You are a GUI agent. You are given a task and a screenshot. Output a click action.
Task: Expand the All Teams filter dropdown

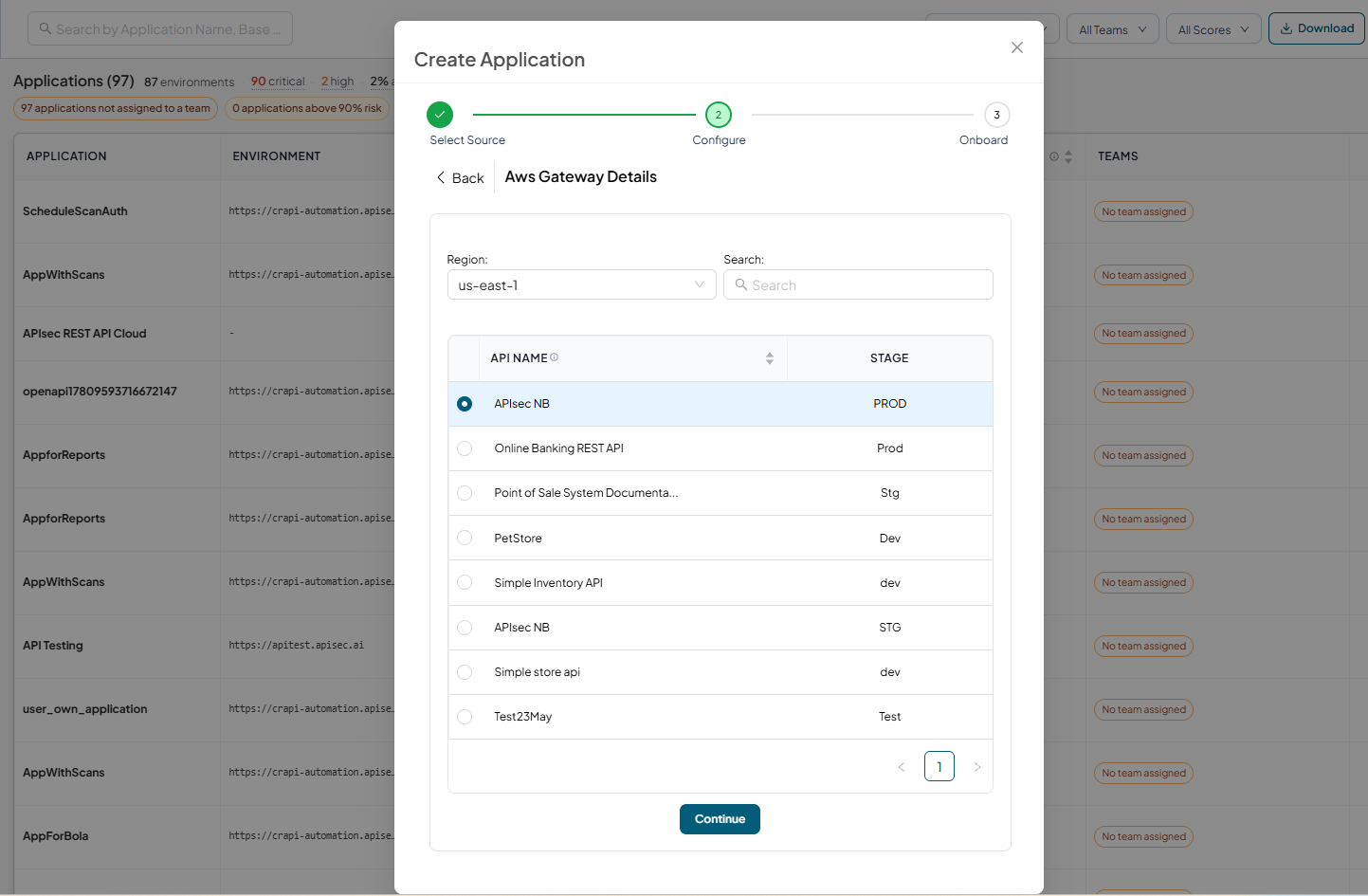pos(1112,29)
